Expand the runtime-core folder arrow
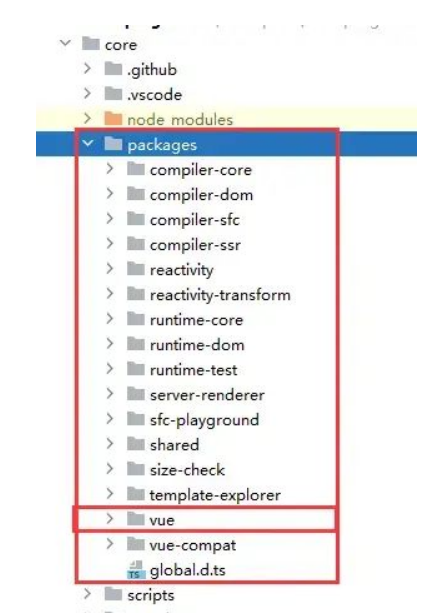 coord(110,319)
